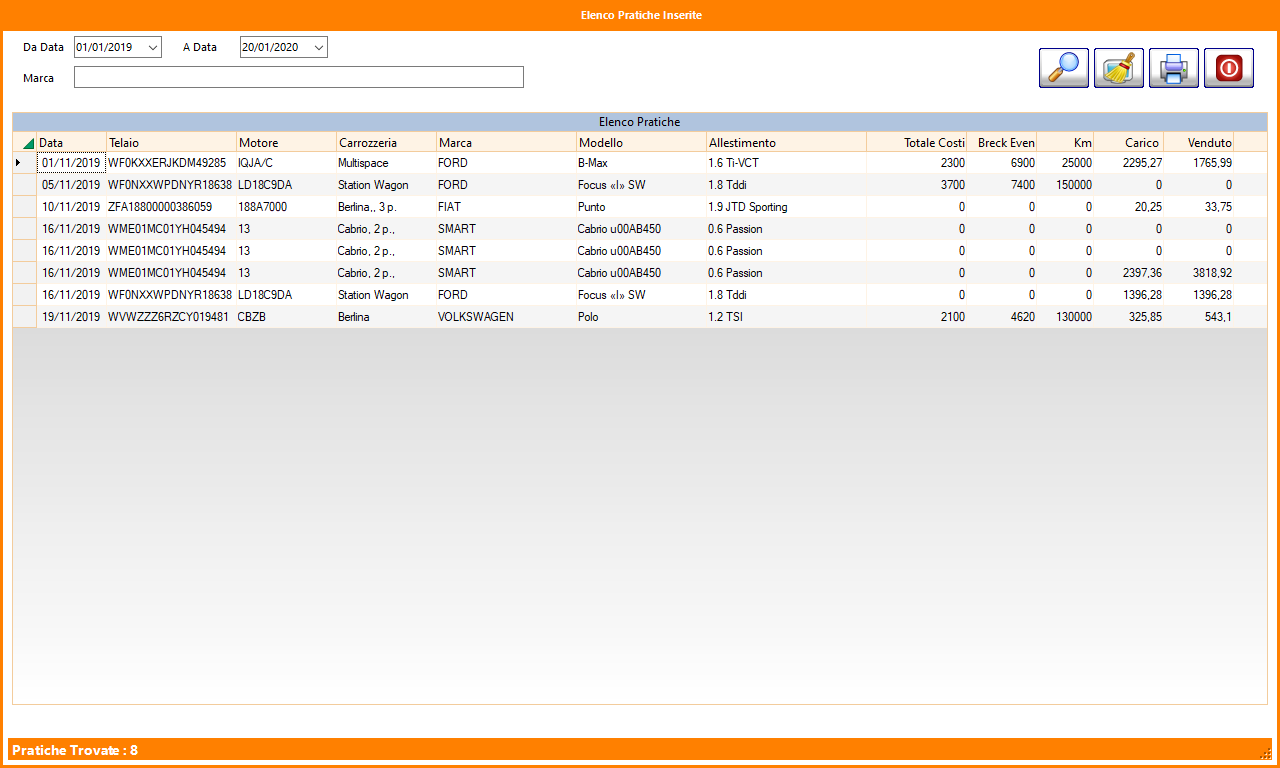Select telaio cell ZFA18800000386059
Image resolution: width=1280 pixels, height=768 pixels.
[171, 206]
